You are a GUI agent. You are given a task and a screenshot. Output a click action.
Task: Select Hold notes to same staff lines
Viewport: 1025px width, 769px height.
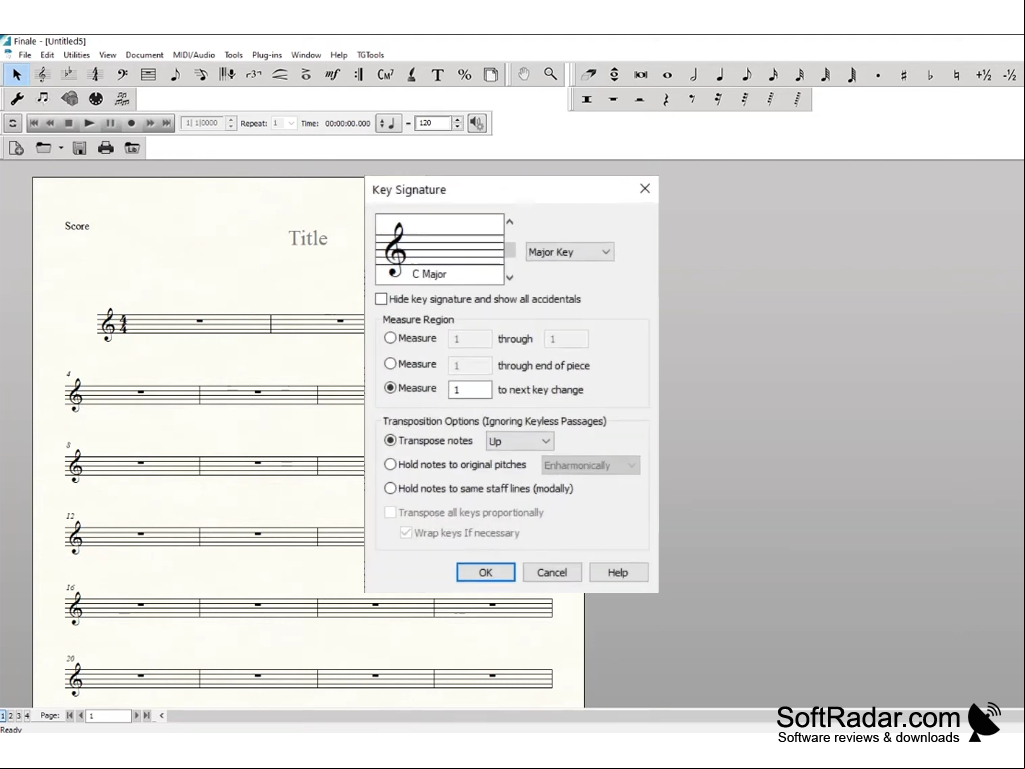coord(390,488)
